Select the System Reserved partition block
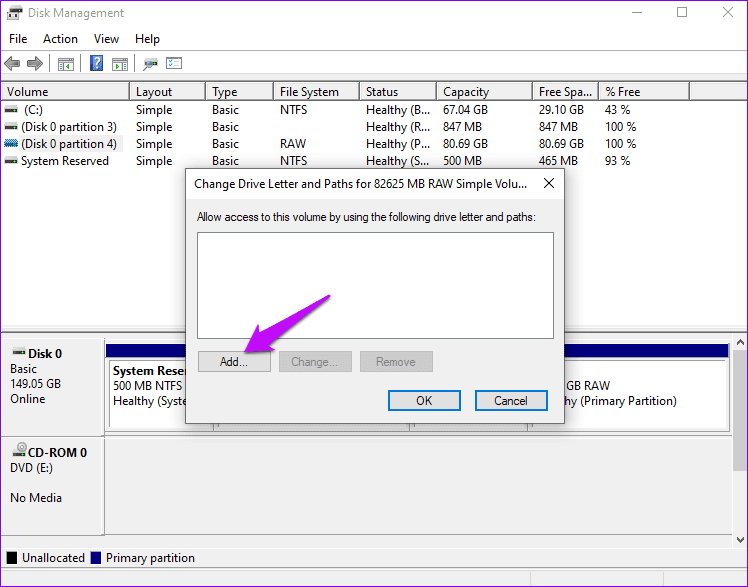This screenshot has height=587, width=748. tap(147, 393)
